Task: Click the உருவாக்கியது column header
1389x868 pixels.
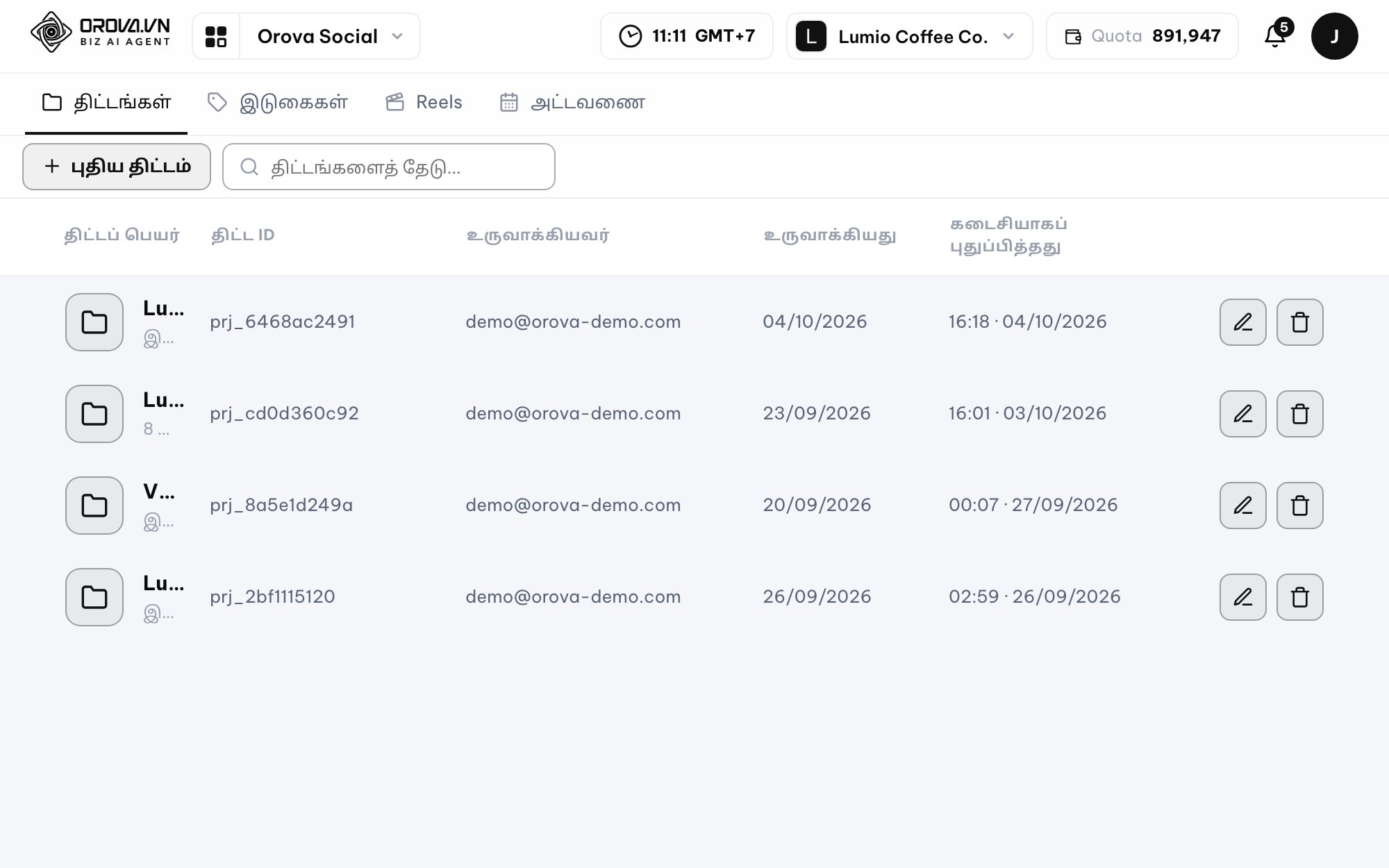Action: pos(830,235)
